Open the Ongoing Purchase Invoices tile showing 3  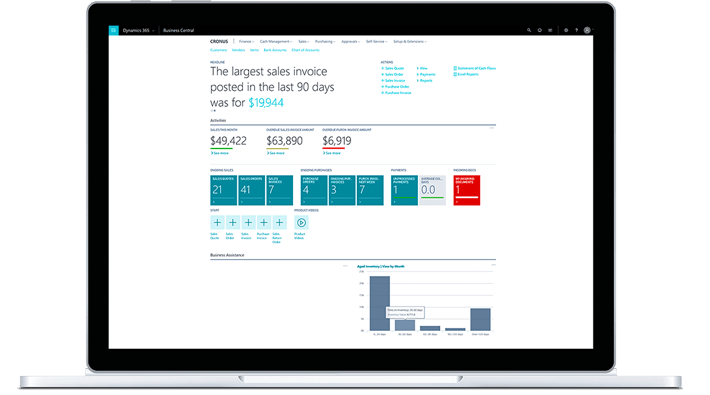pyautogui.click(x=342, y=190)
